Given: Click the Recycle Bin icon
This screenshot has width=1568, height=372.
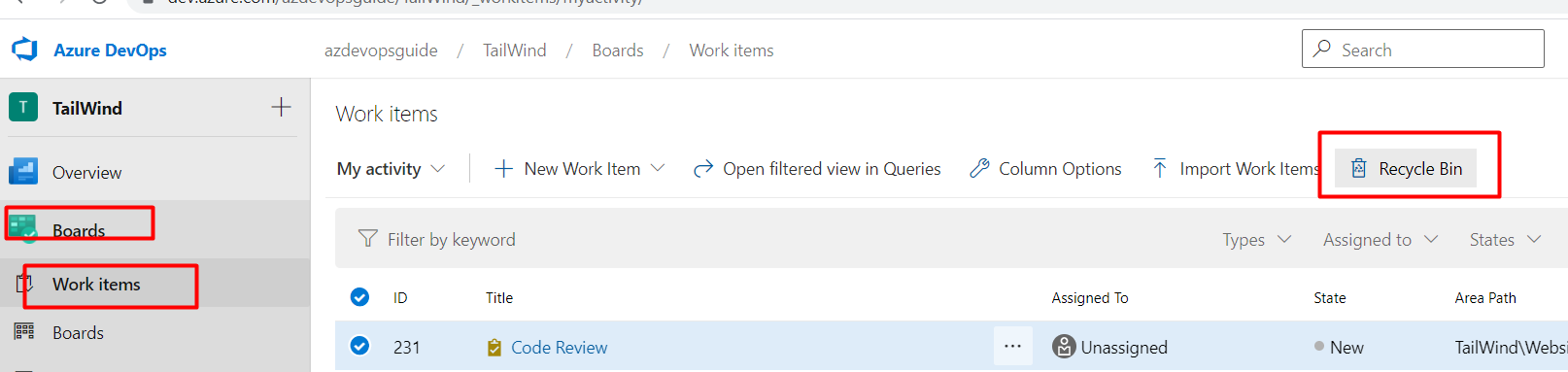Looking at the screenshot, I should point(1359,169).
